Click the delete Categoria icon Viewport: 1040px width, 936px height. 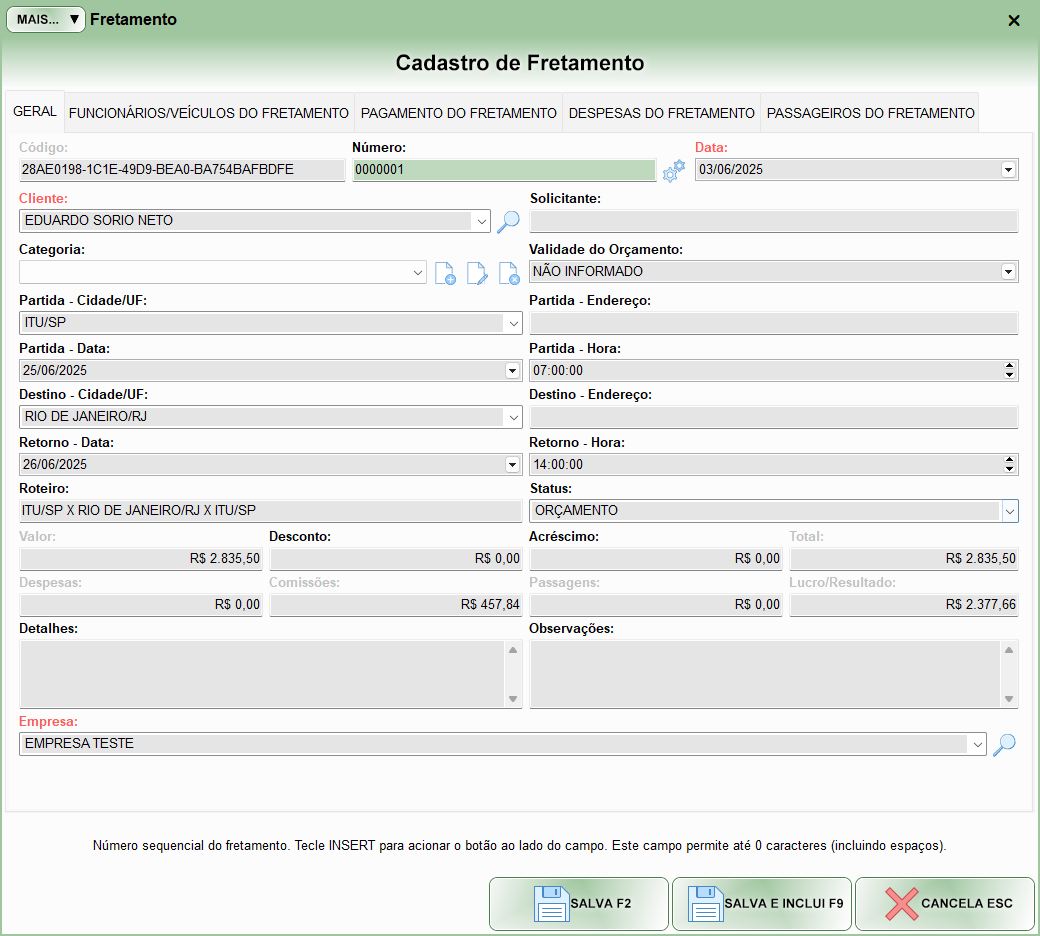click(509, 273)
